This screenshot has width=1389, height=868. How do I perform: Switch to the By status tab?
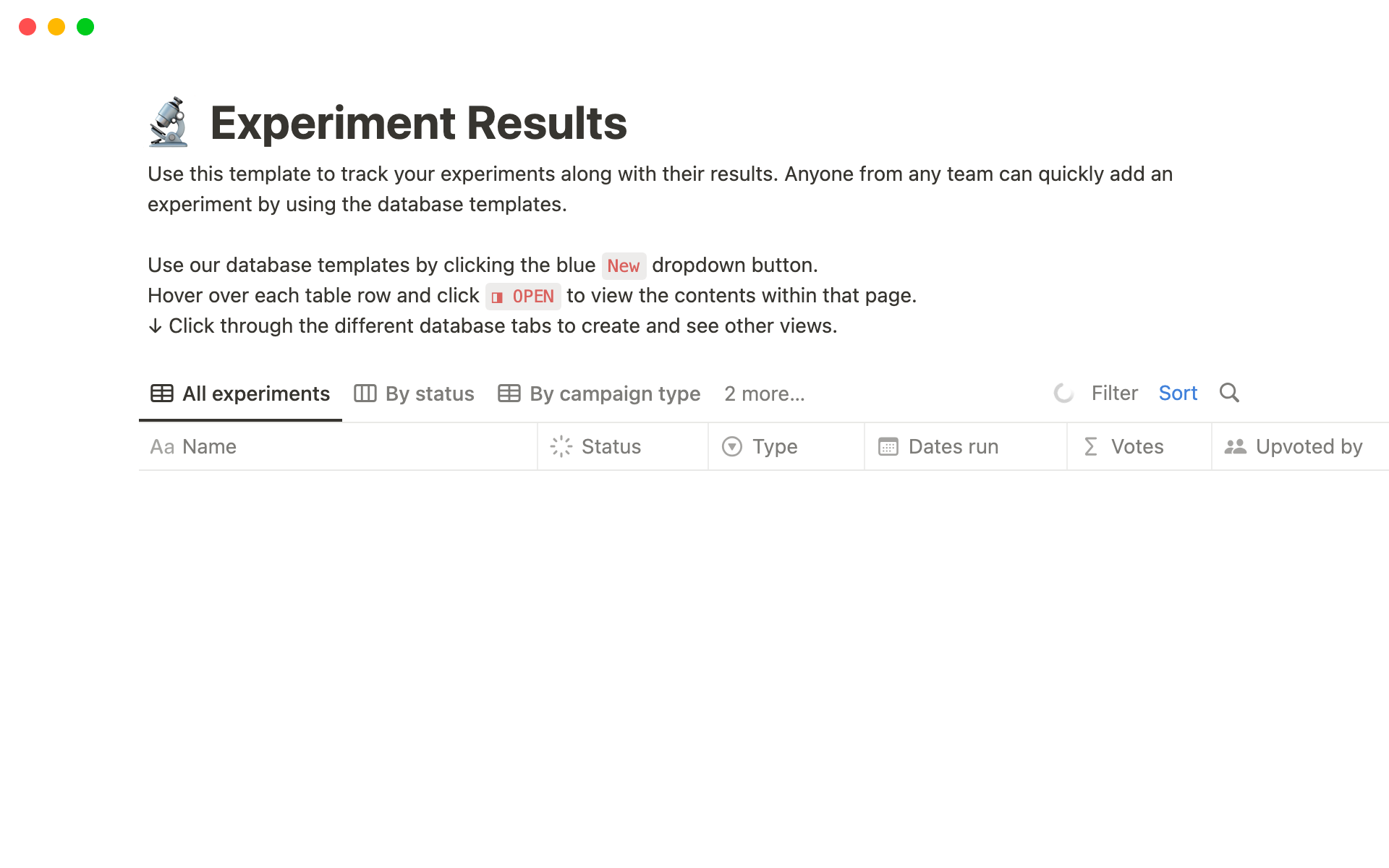[414, 393]
